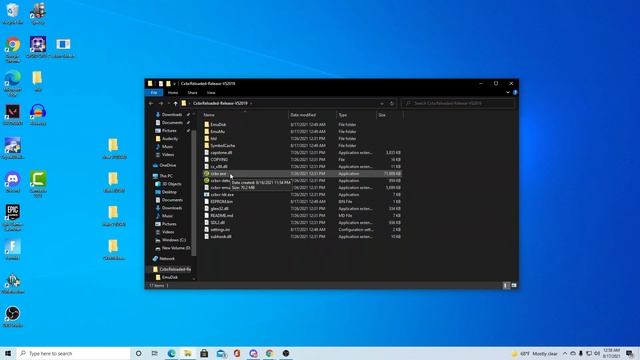Open the Recycle Bin desktop icon

click(x=13, y=13)
